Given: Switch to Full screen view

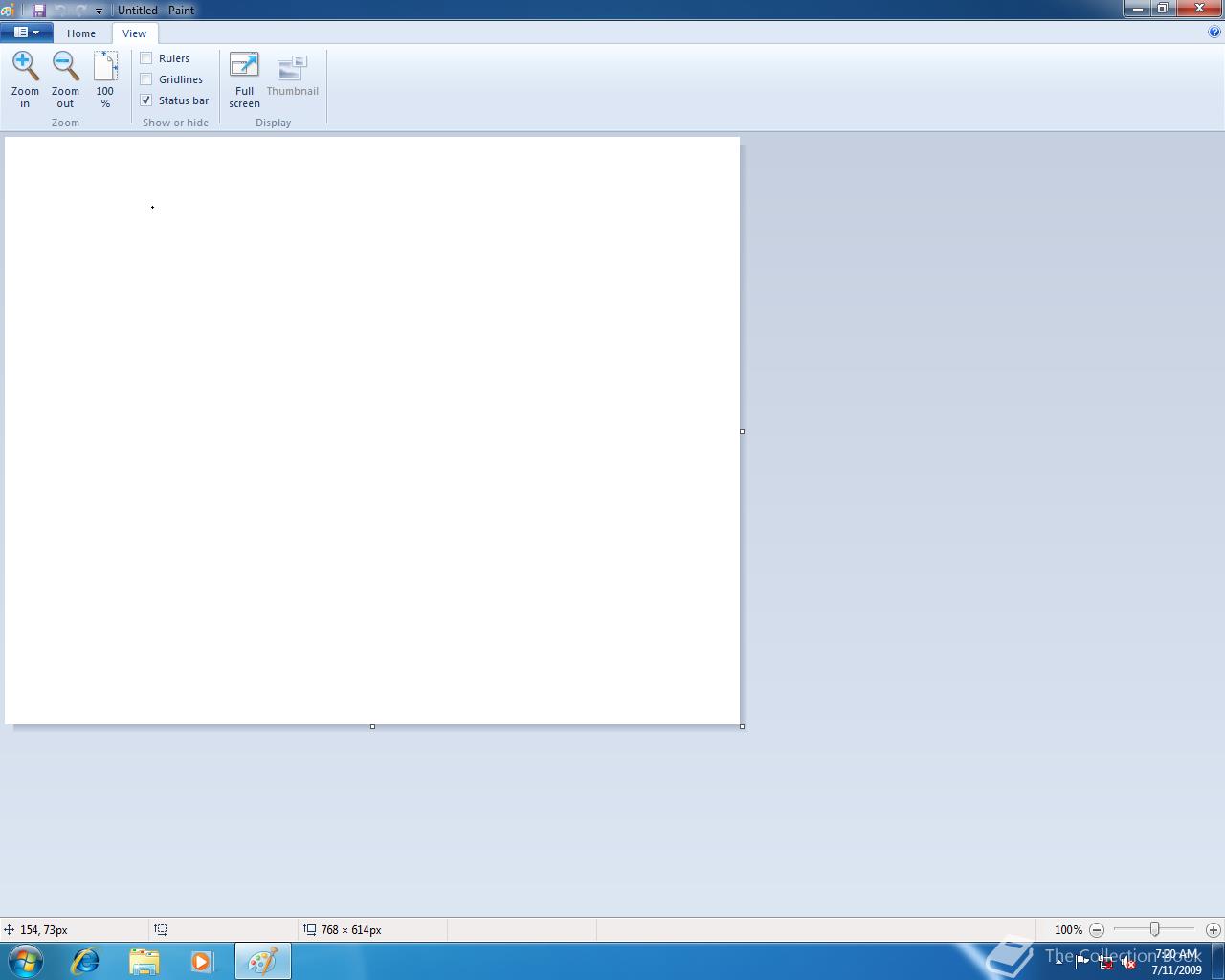Looking at the screenshot, I should [x=244, y=79].
